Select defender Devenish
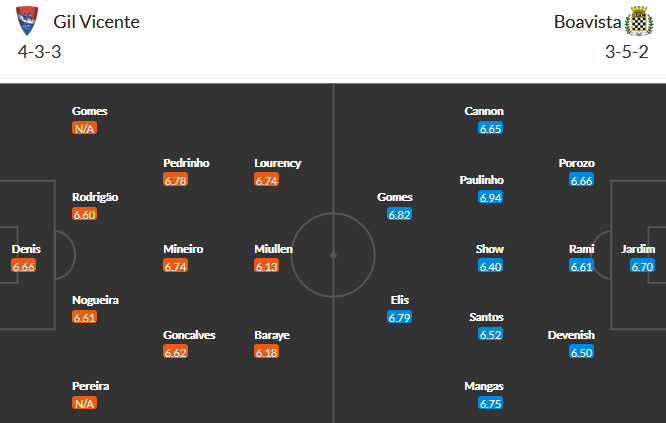Image resolution: width=666 pixels, height=423 pixels. coord(571,335)
